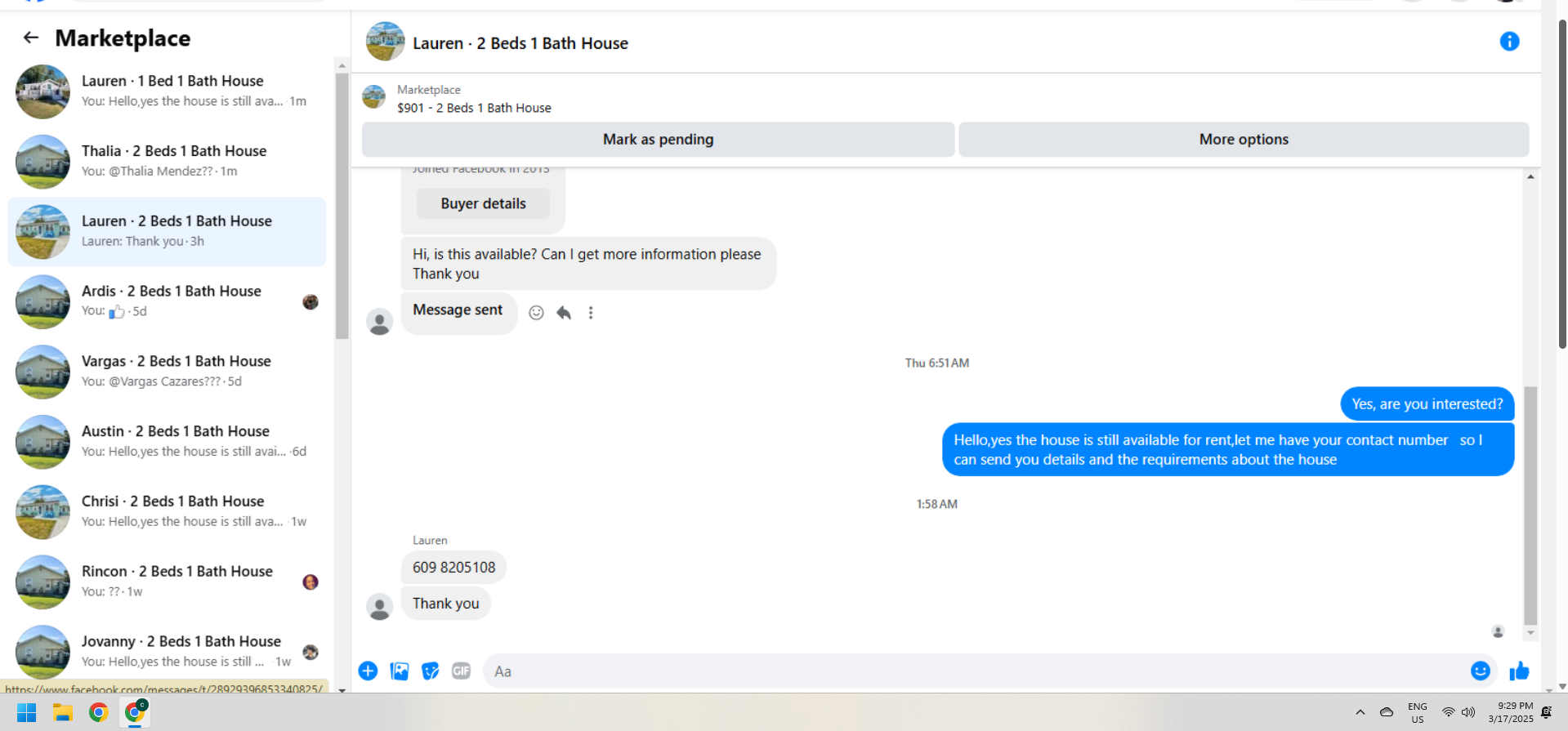Choose a sticker
Image resolution: width=1568 pixels, height=731 pixels.
tap(431, 671)
